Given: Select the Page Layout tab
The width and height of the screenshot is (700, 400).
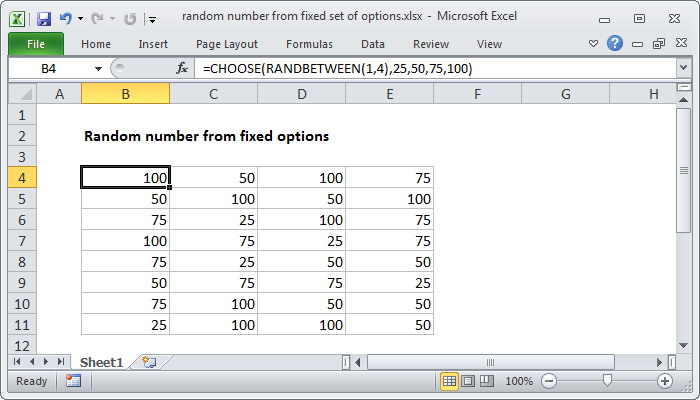Looking at the screenshot, I should [x=227, y=44].
